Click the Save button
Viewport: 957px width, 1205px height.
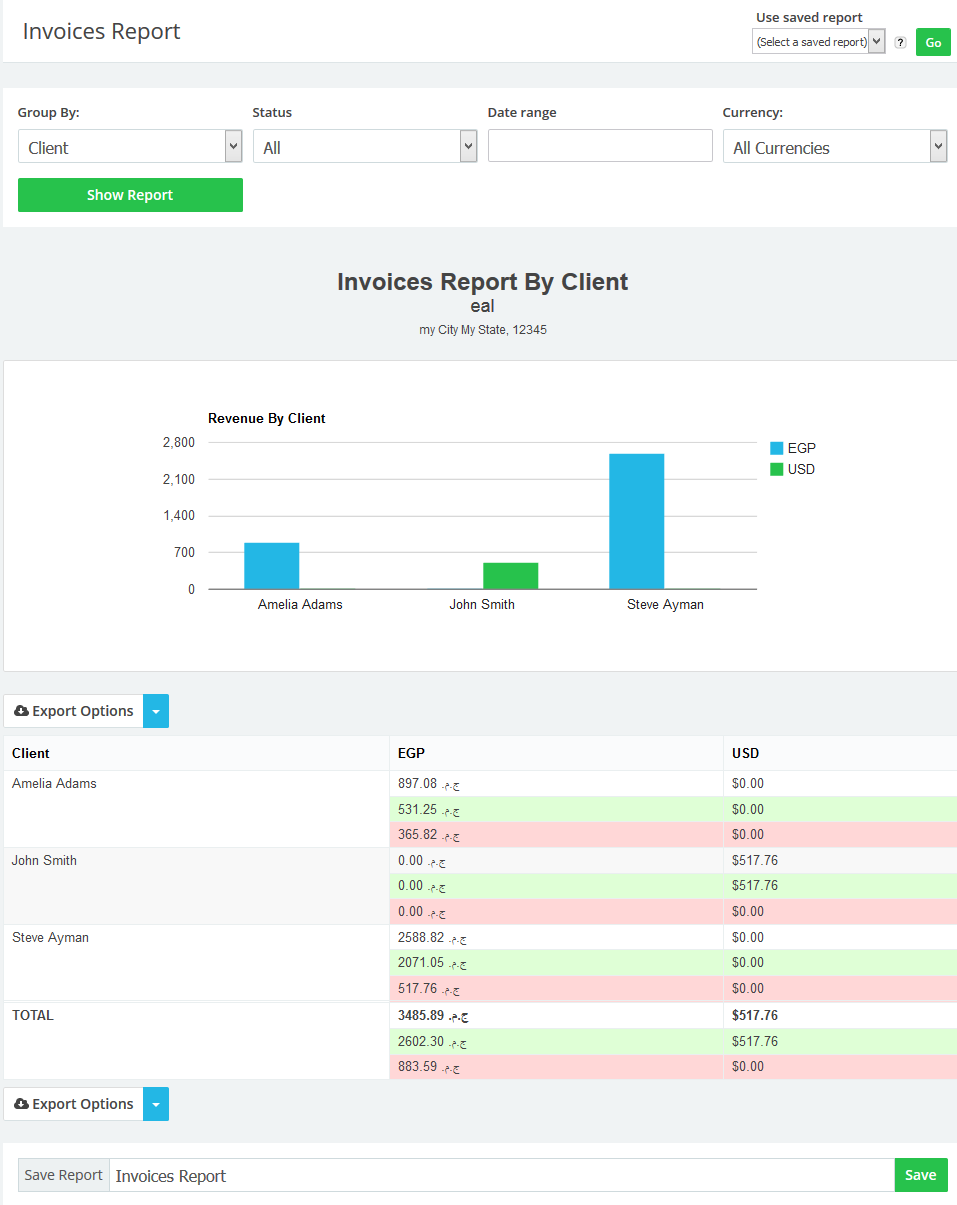(920, 1175)
